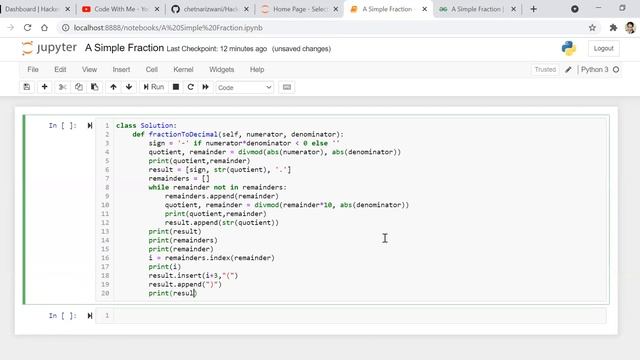This screenshot has width=640, height=360.
Task: View site information icon in address bar
Action: coord(65,28)
